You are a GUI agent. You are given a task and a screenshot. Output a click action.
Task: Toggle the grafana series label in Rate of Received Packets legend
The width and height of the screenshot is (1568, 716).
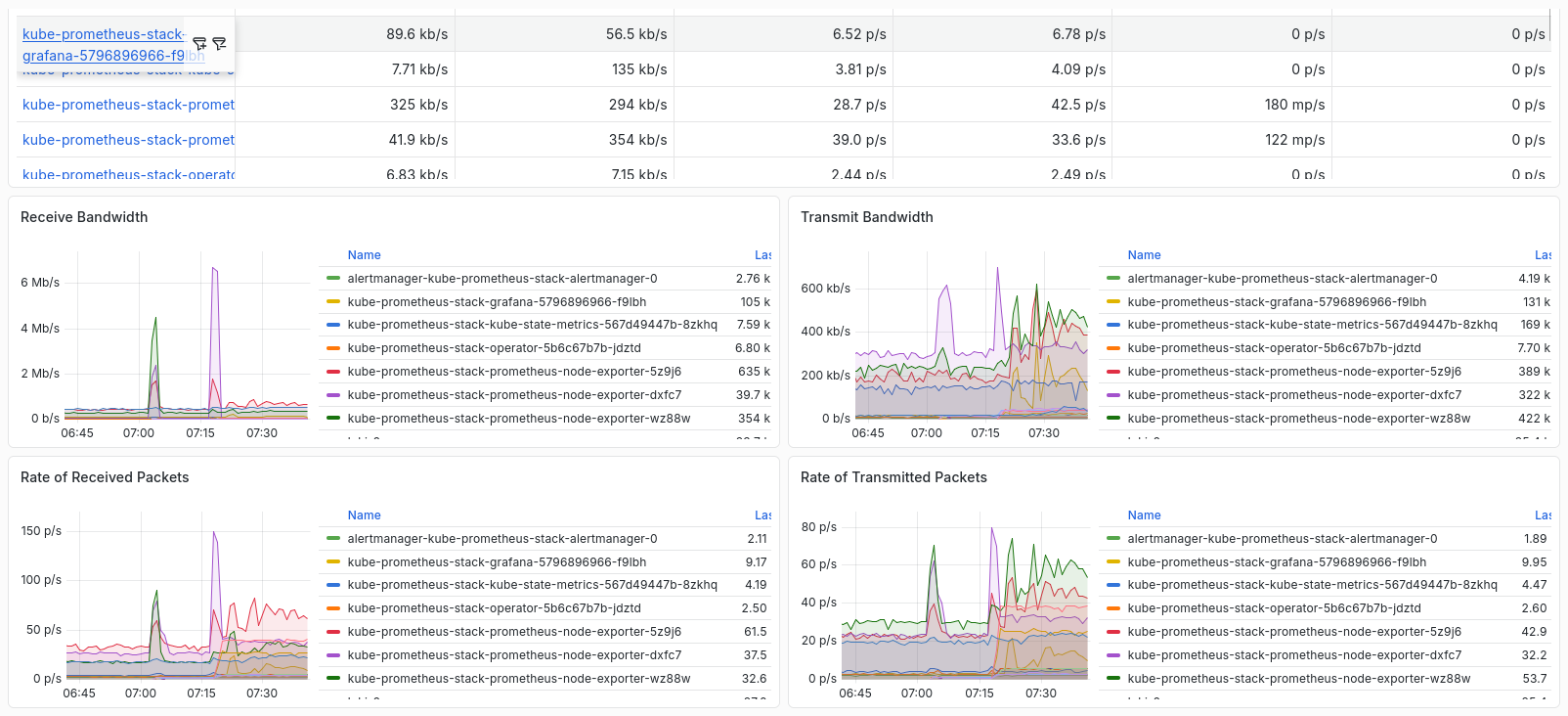pyautogui.click(x=497, y=562)
